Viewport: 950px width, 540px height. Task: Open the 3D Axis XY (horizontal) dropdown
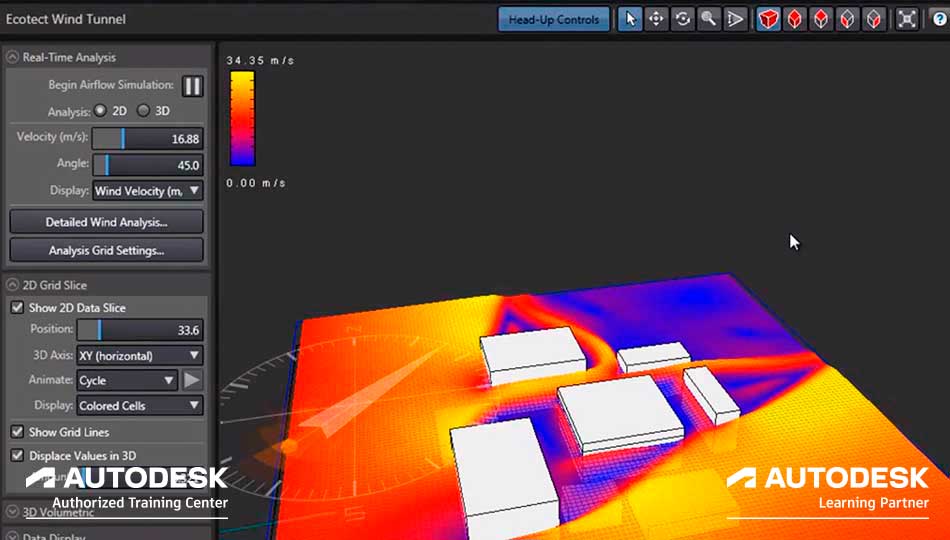(140, 355)
